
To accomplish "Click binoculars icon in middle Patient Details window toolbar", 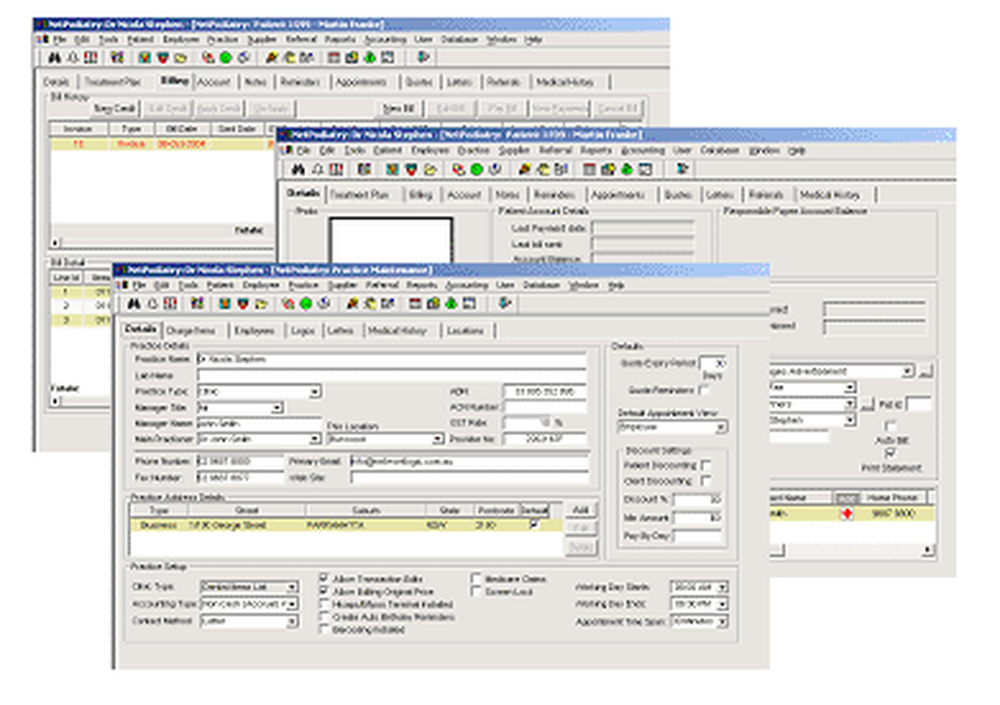I will (x=298, y=169).
